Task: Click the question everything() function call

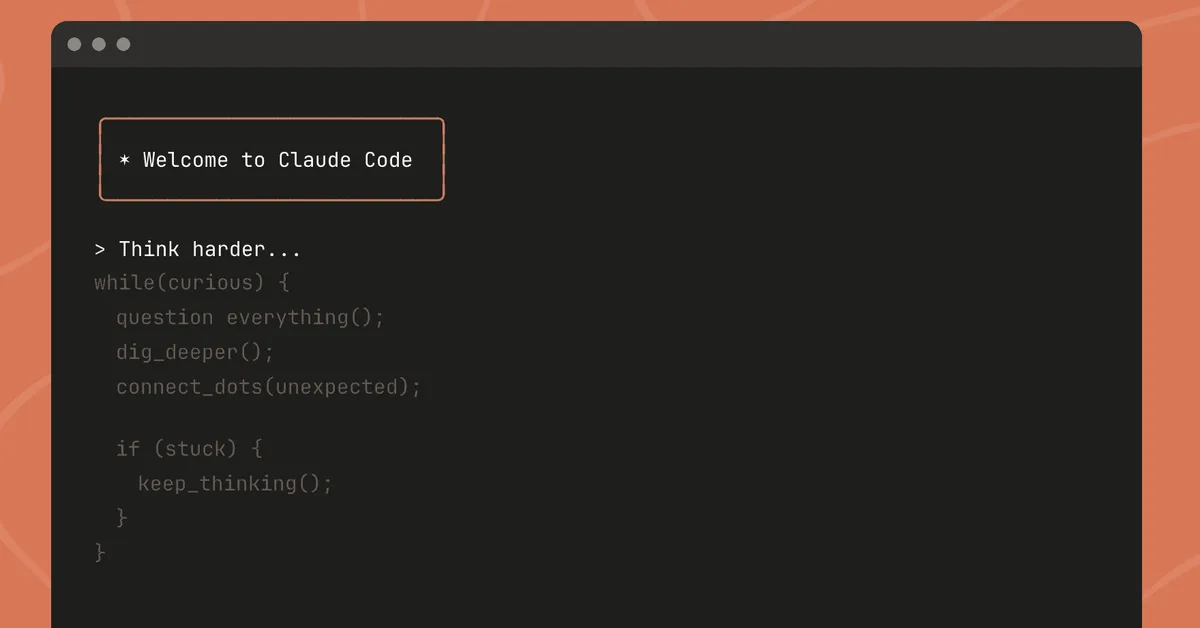Action: pyautogui.click(x=249, y=317)
